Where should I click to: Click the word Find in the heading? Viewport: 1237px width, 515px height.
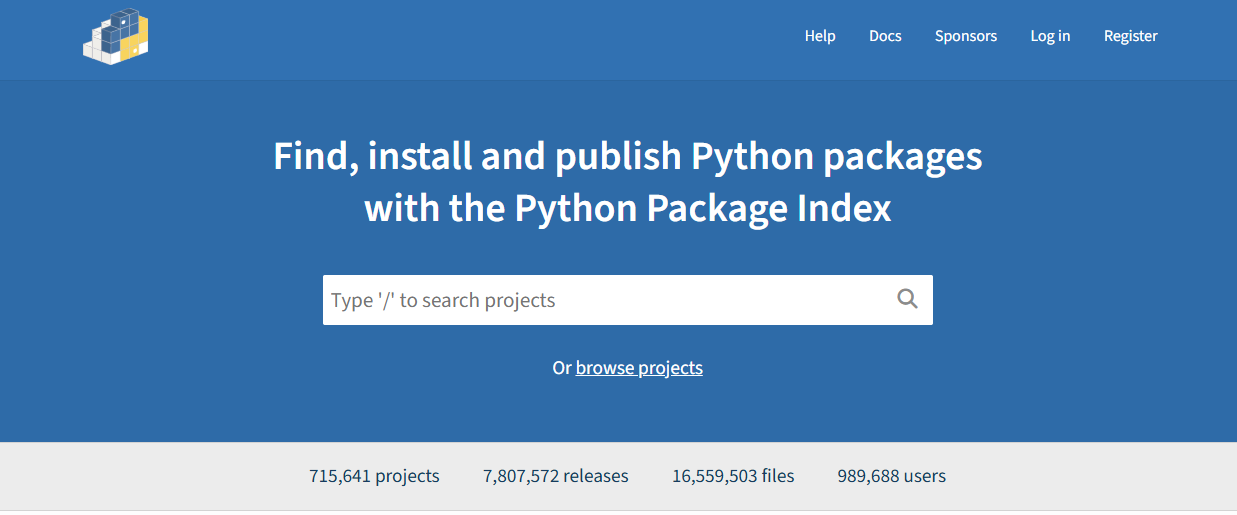click(310, 157)
